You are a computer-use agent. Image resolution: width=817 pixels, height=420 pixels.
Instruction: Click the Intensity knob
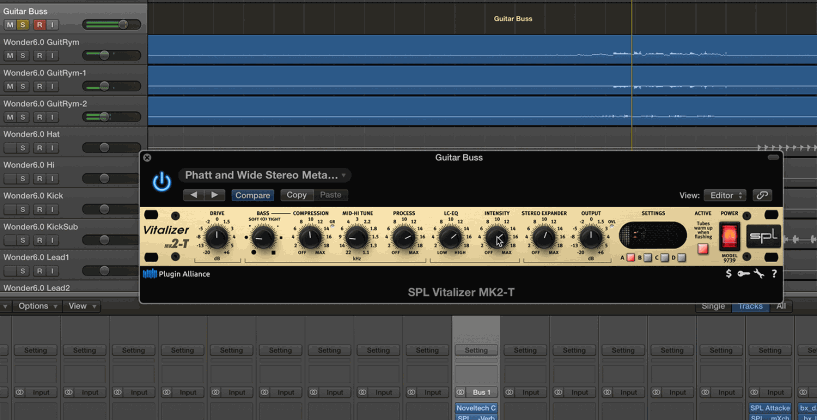[x=497, y=238]
